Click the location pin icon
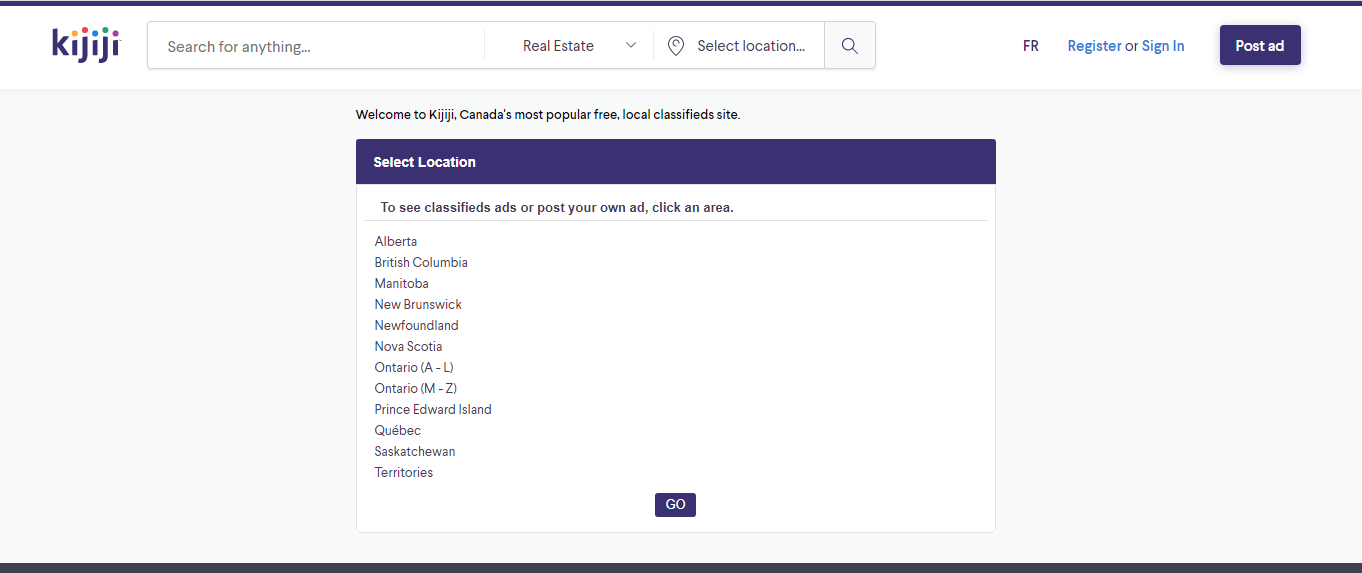Screen dimensions: 1362x573 point(676,46)
